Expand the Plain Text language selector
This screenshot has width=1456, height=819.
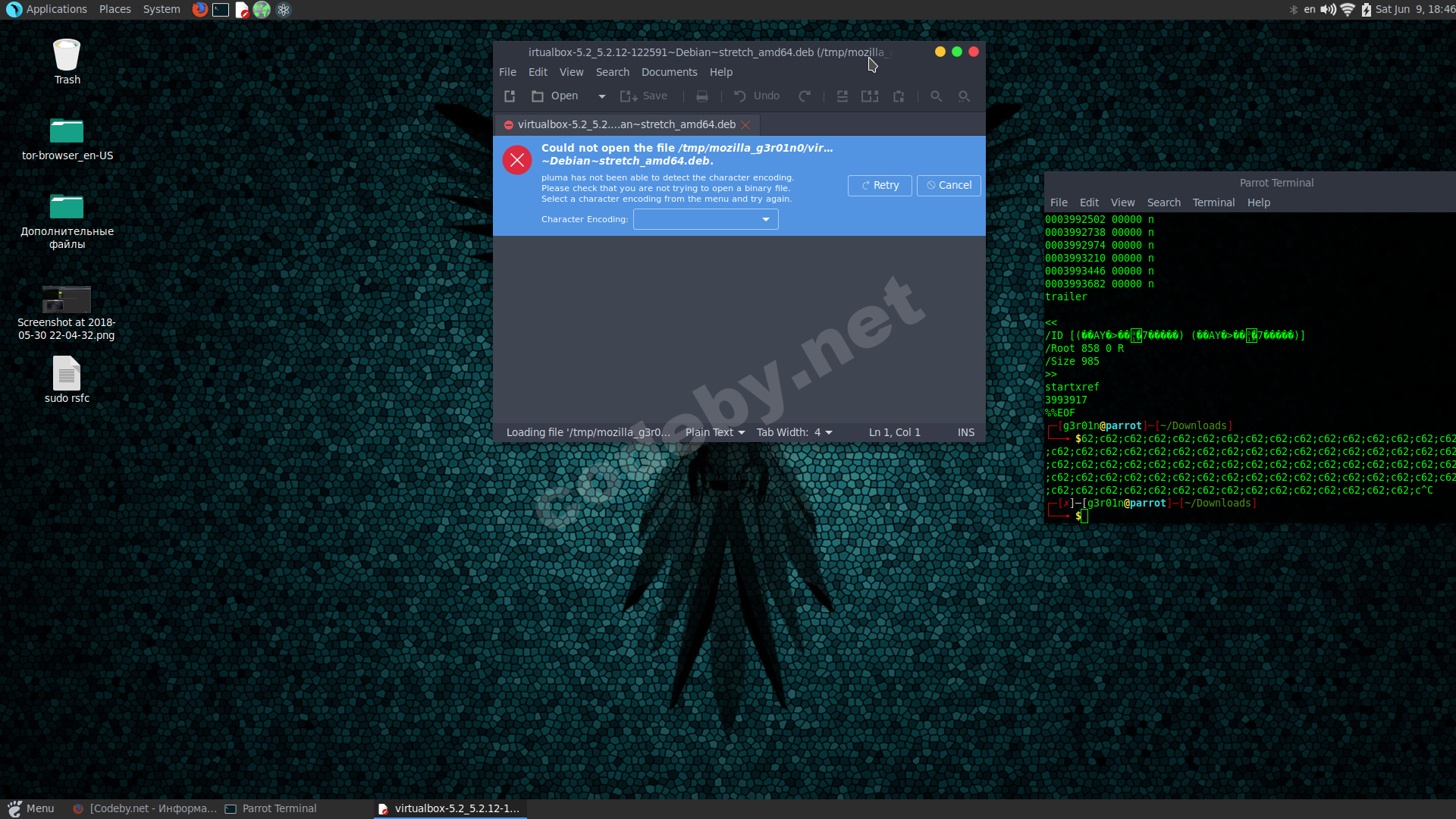[x=714, y=432]
